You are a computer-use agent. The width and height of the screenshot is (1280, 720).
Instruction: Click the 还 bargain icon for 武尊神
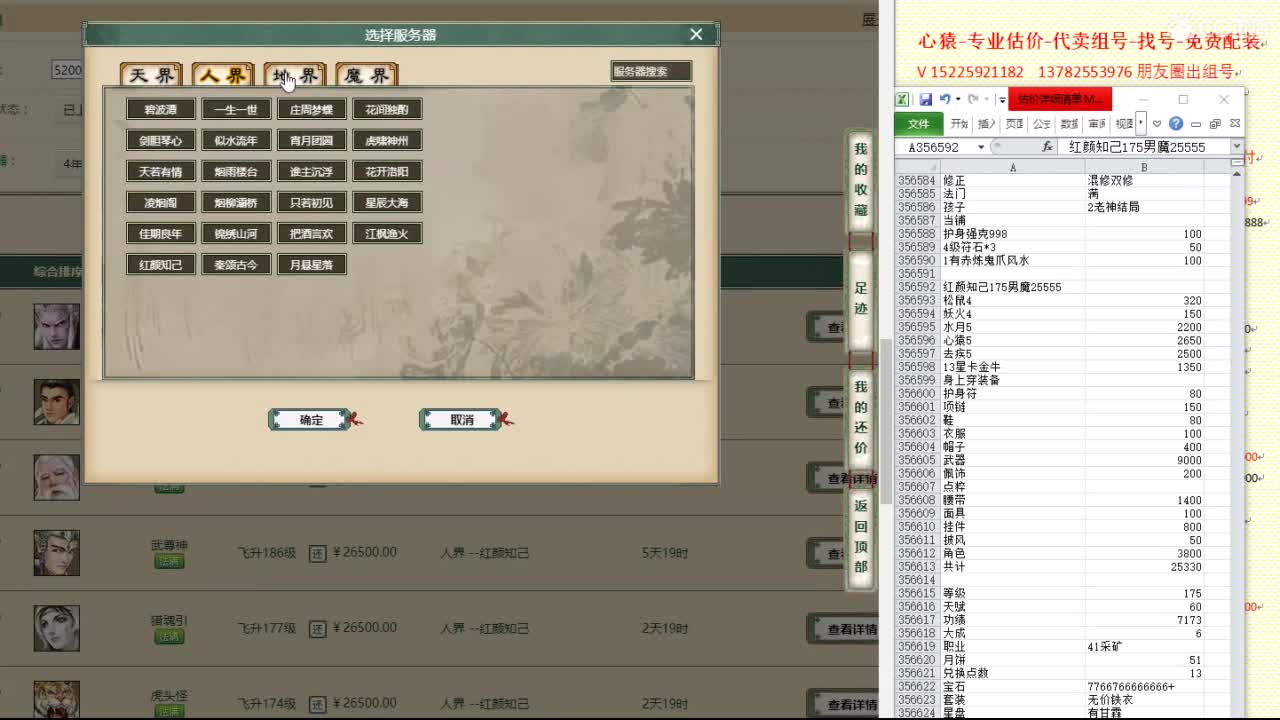(x=317, y=552)
